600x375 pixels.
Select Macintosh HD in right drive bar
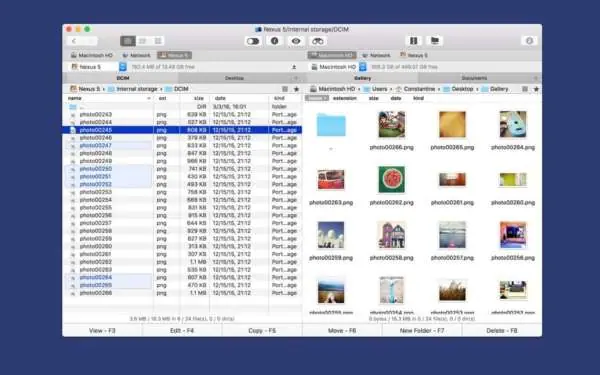click(x=332, y=55)
